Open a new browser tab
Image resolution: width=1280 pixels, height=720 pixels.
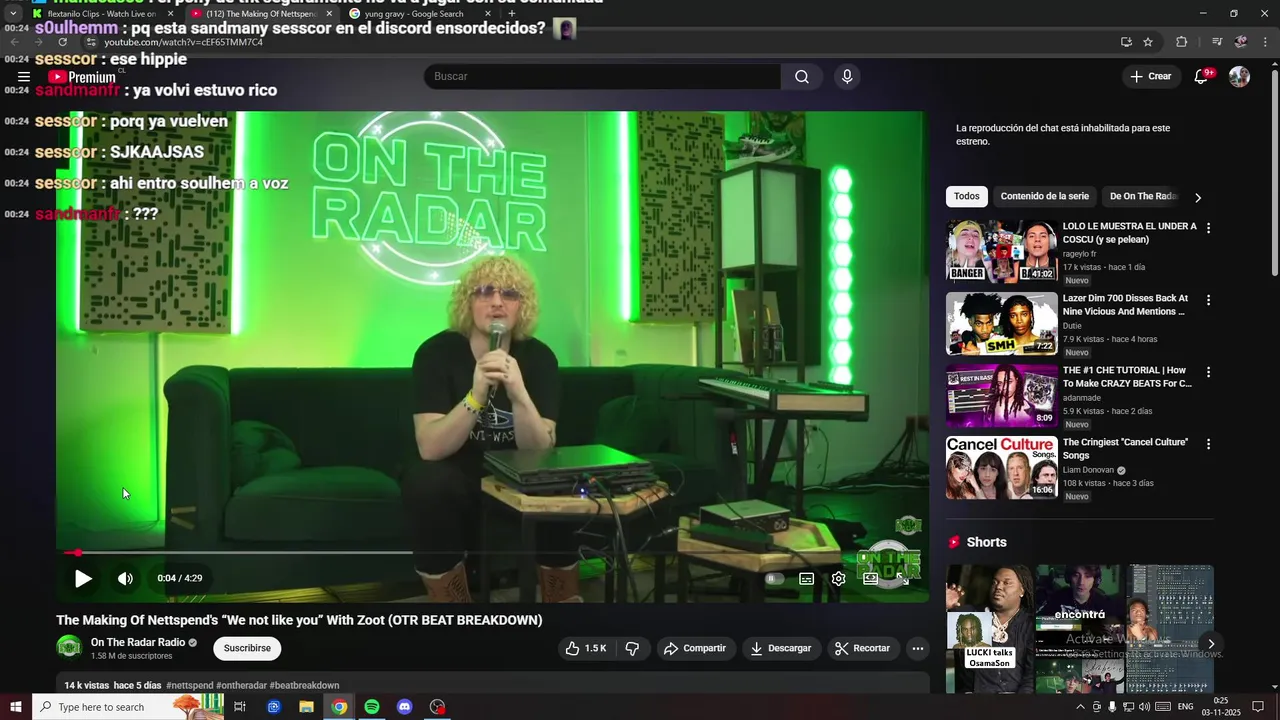(512, 14)
